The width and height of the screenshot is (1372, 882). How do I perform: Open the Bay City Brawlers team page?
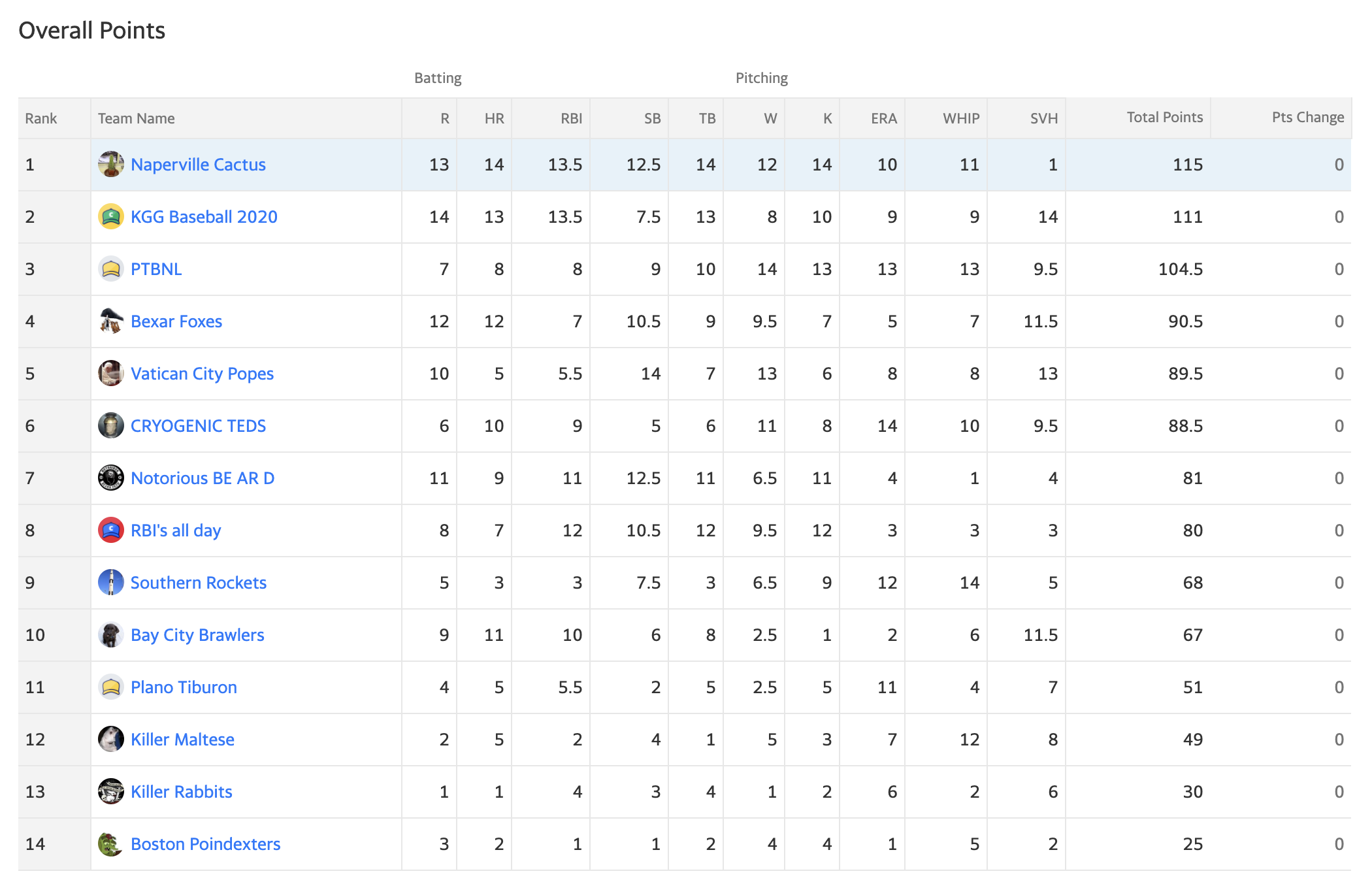(197, 635)
